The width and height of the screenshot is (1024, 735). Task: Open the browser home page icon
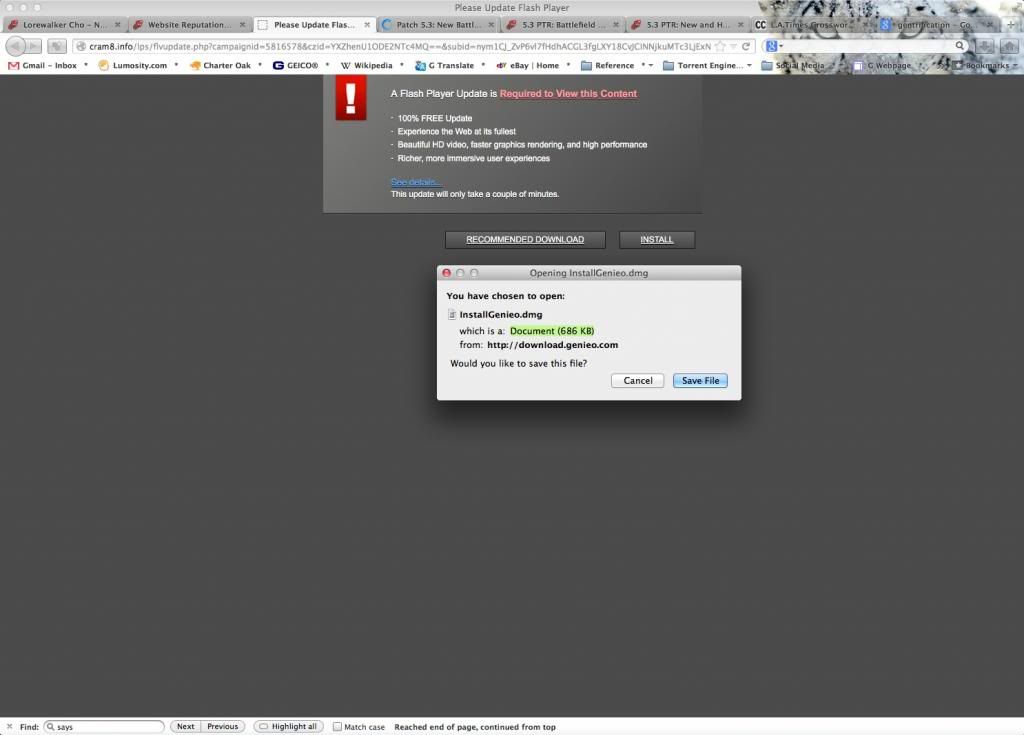click(x=1010, y=46)
